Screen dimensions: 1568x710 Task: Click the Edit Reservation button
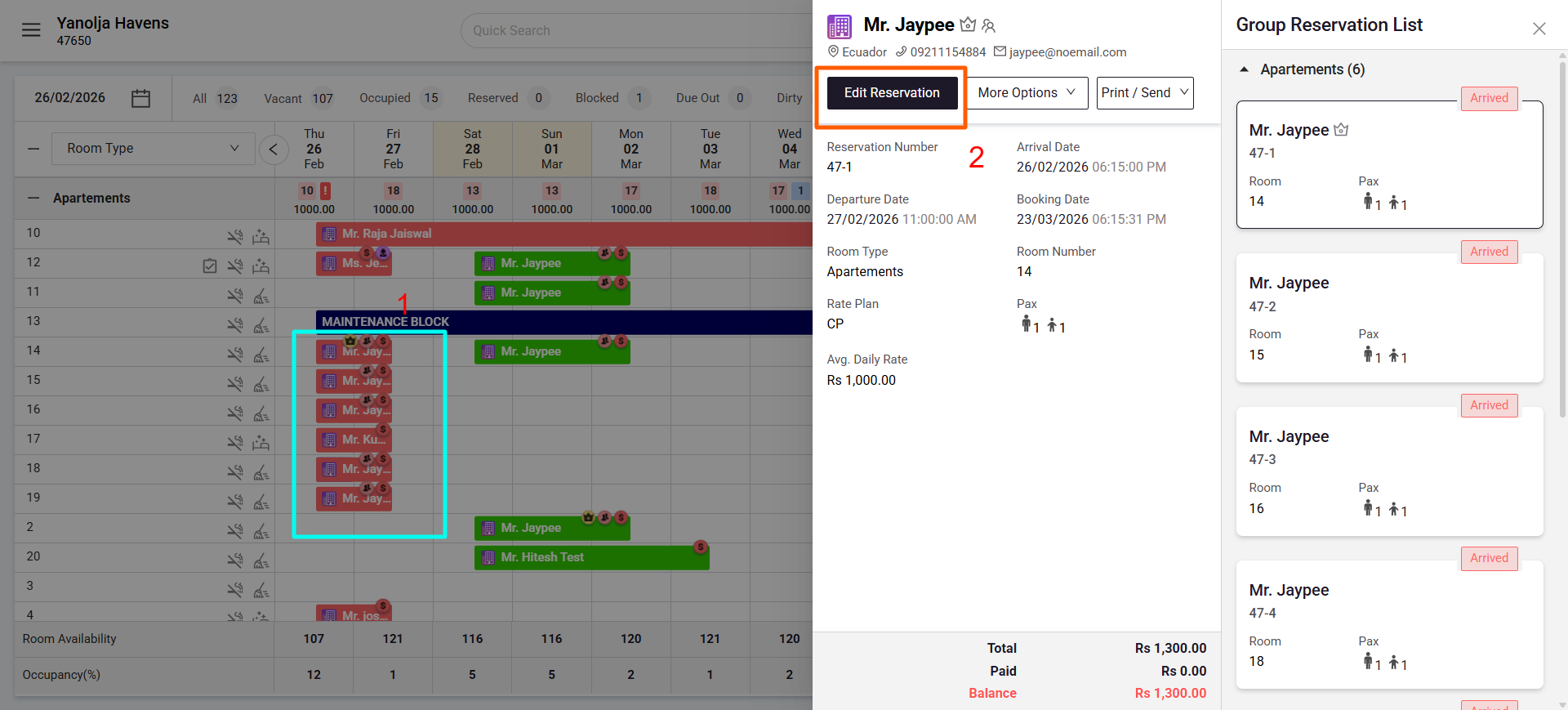(892, 93)
